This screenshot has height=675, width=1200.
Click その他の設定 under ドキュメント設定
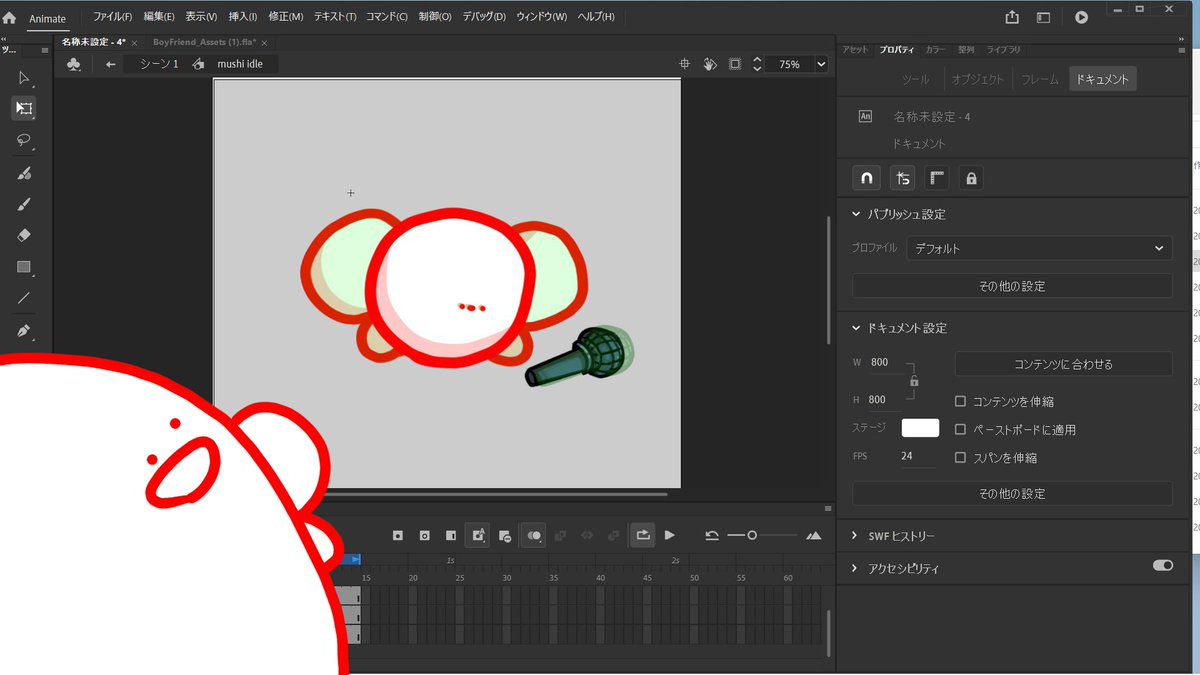pos(1012,494)
